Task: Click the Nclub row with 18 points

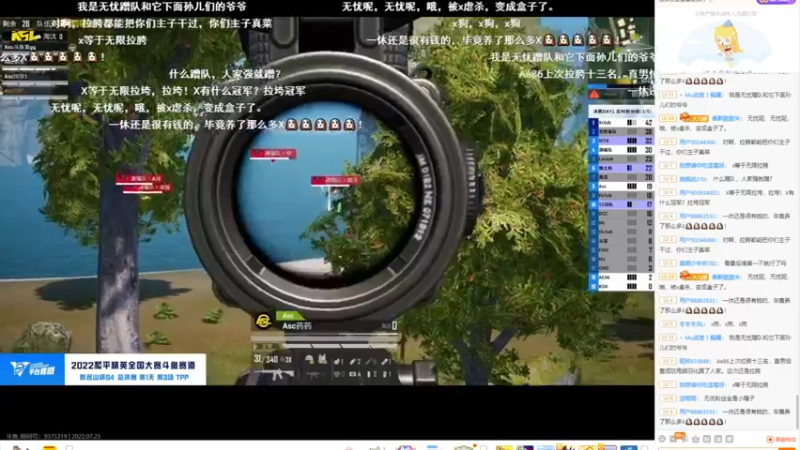Action: coord(621,195)
